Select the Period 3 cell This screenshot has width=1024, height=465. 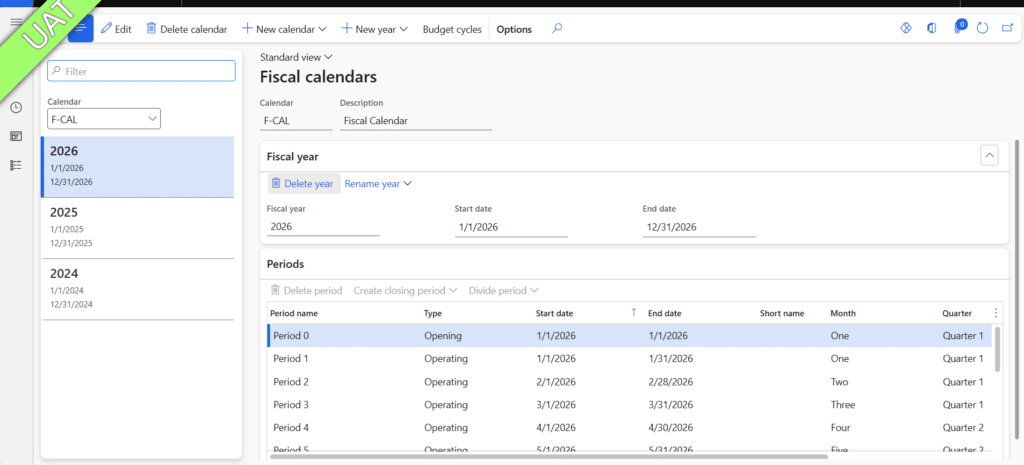pos(291,404)
